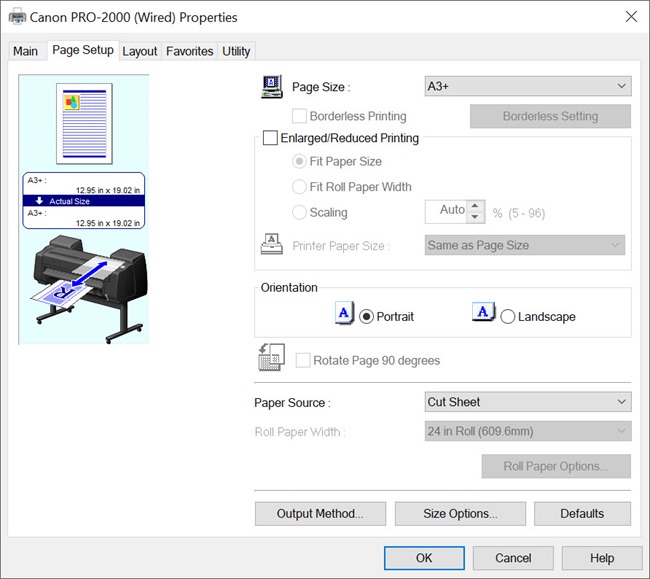Go to the Utility tab

click(236, 51)
